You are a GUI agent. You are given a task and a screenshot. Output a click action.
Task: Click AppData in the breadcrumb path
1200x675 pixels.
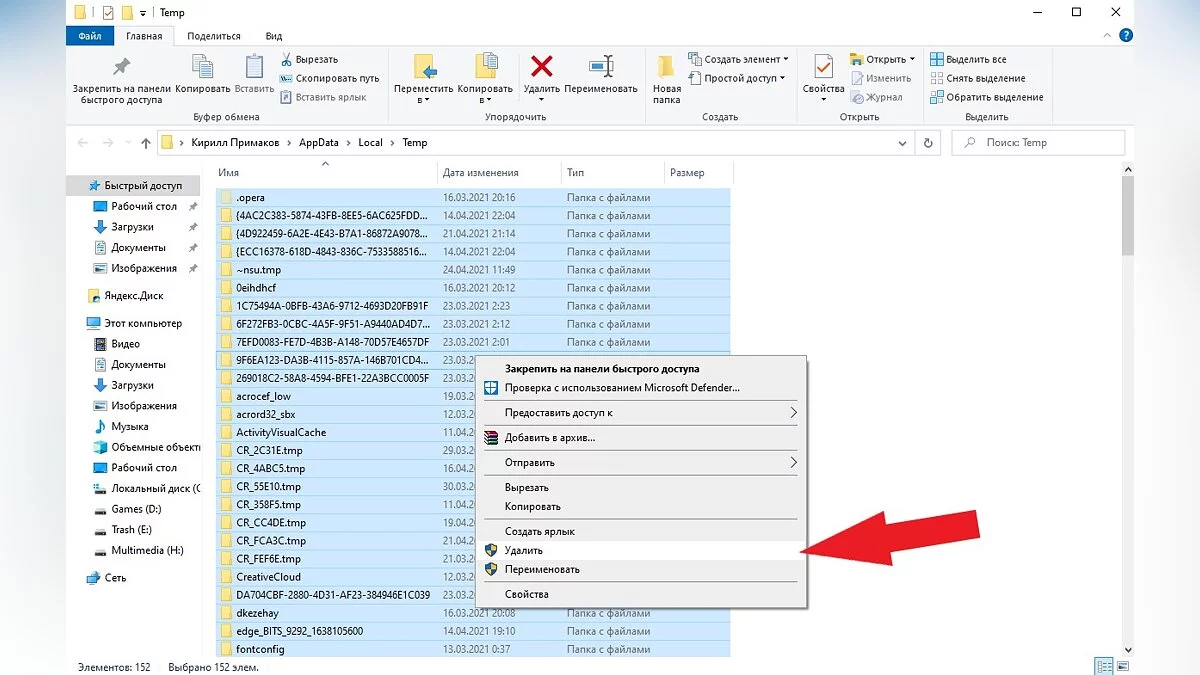319,143
